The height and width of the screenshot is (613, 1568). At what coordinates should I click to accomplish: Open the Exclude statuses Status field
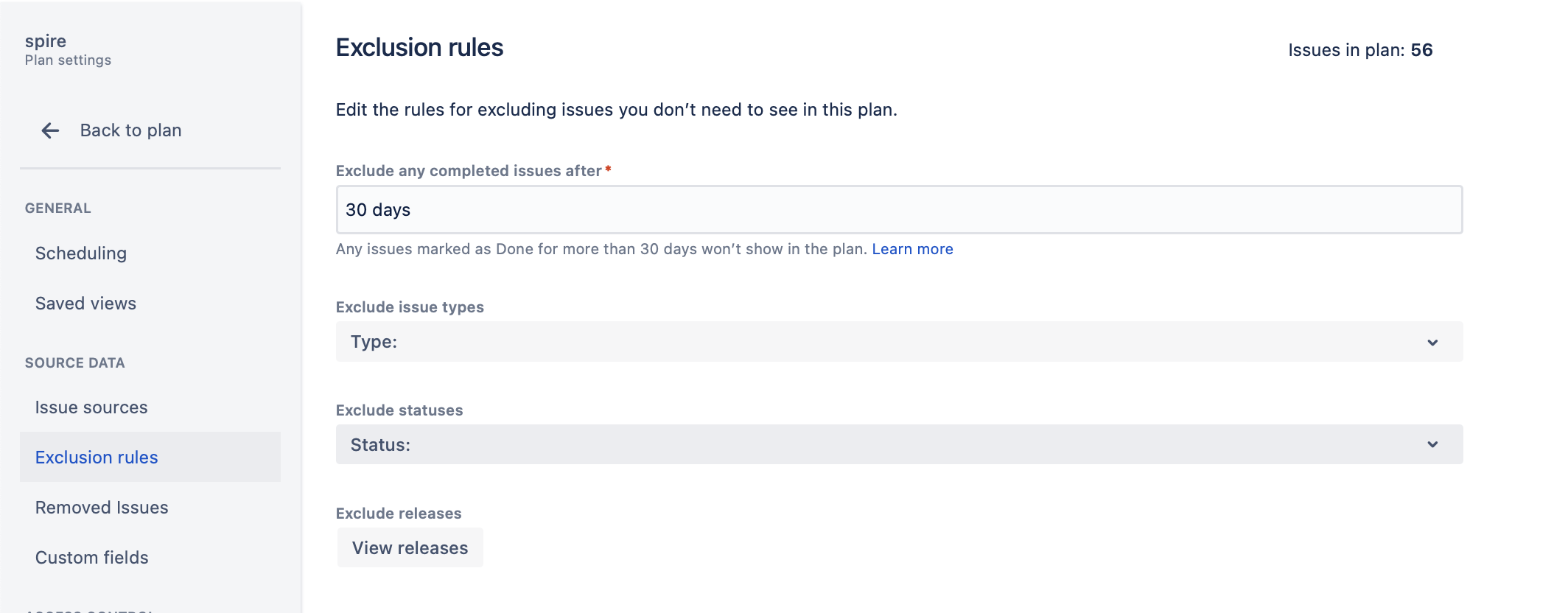(899, 444)
